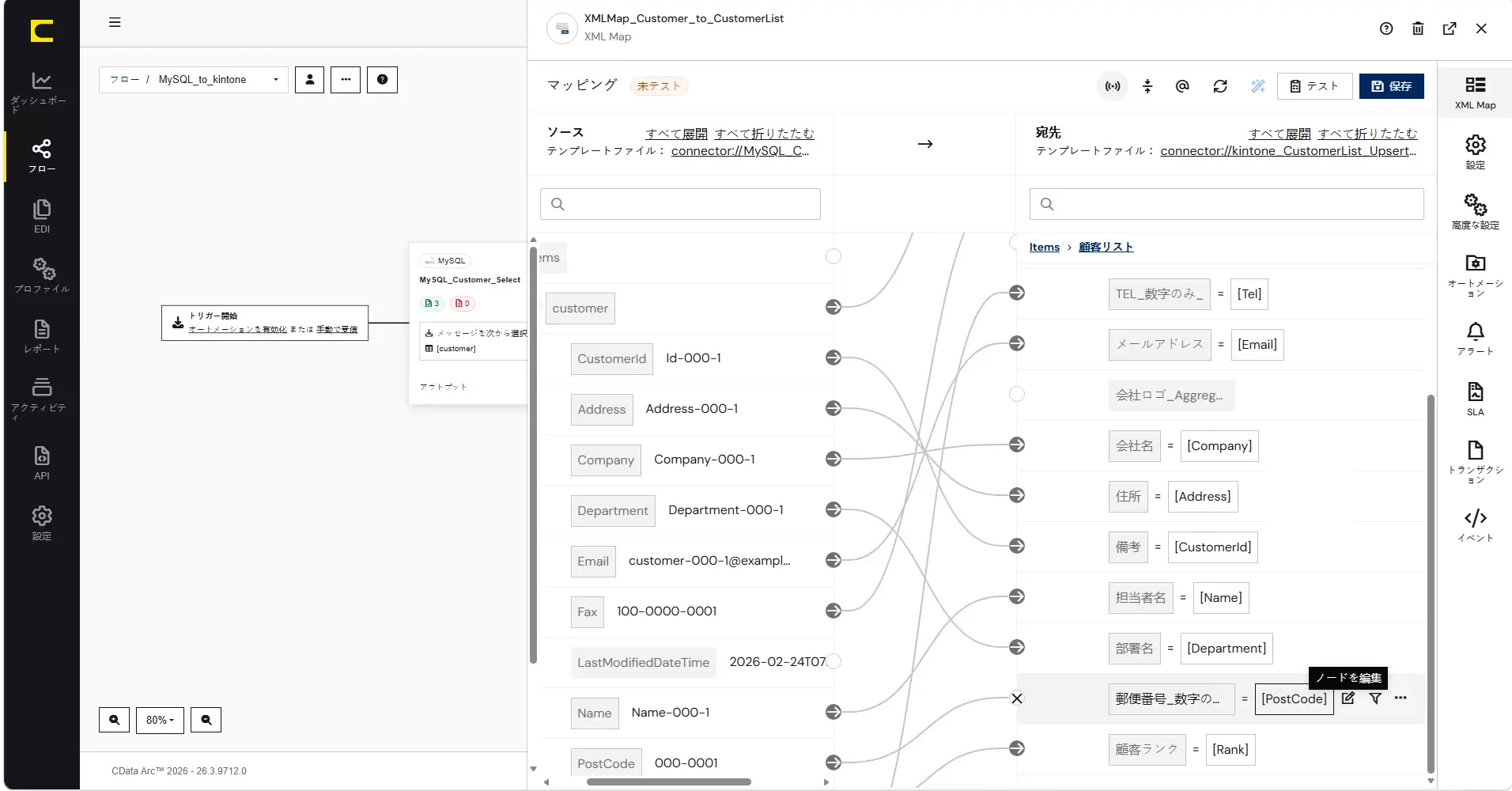Click the source search field
Screen dimensions: 1512x791
[x=680, y=204]
